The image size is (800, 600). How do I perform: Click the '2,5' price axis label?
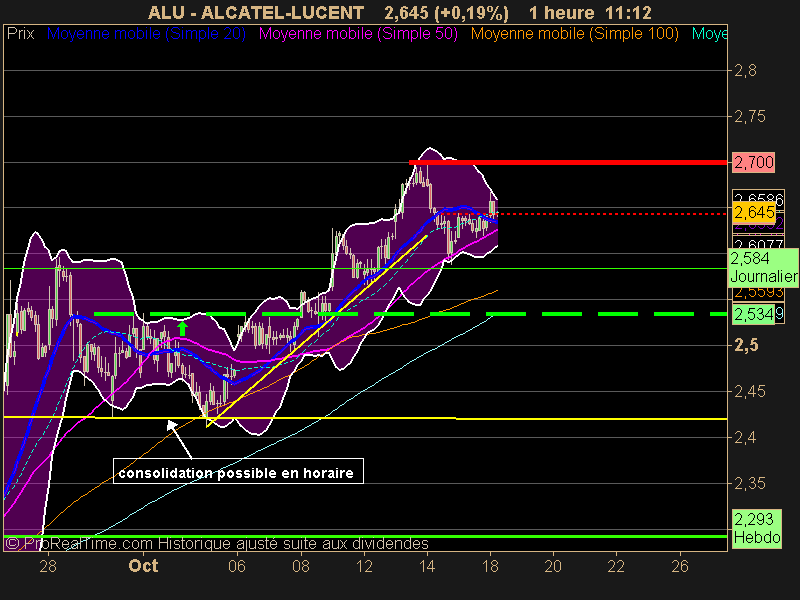[x=746, y=345]
